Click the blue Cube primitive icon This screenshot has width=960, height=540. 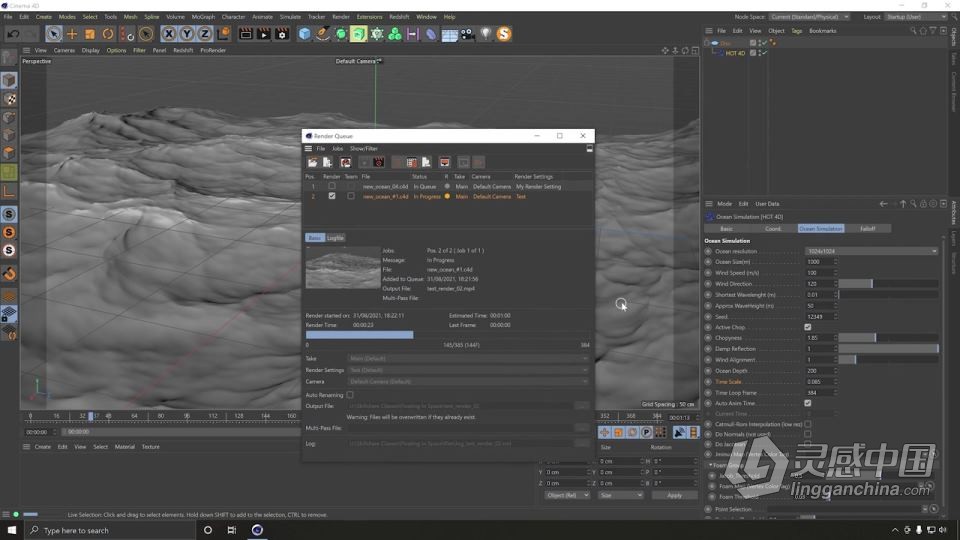[x=304, y=34]
